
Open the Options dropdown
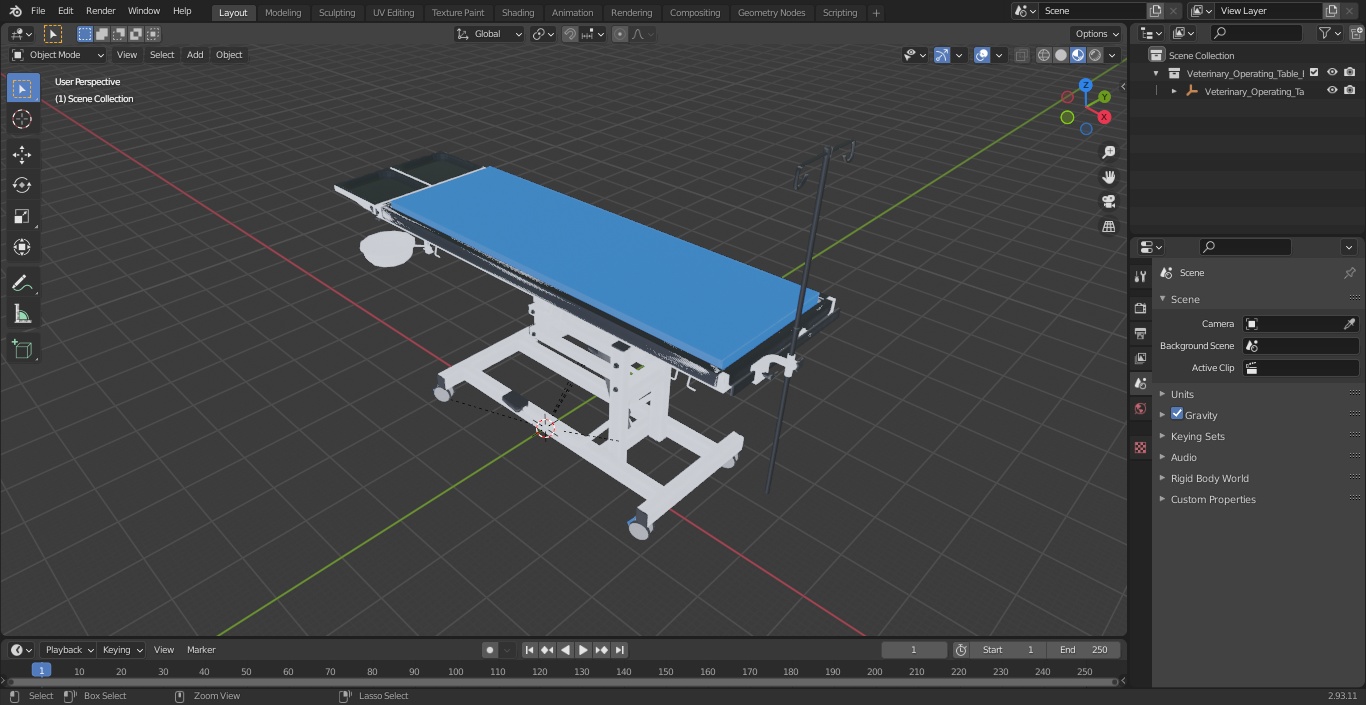[1097, 34]
